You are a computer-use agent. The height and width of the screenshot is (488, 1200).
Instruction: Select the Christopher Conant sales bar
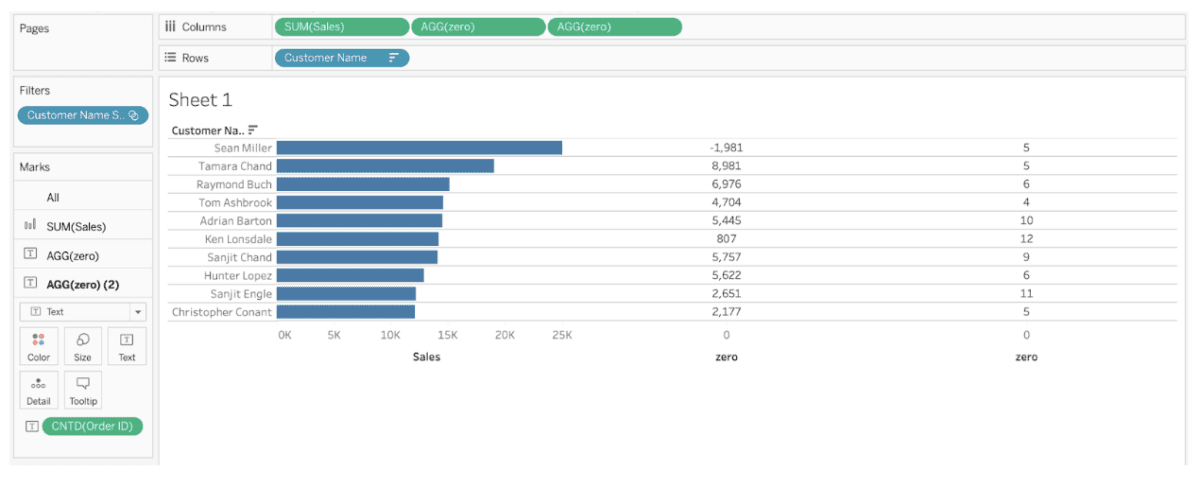[x=346, y=312]
